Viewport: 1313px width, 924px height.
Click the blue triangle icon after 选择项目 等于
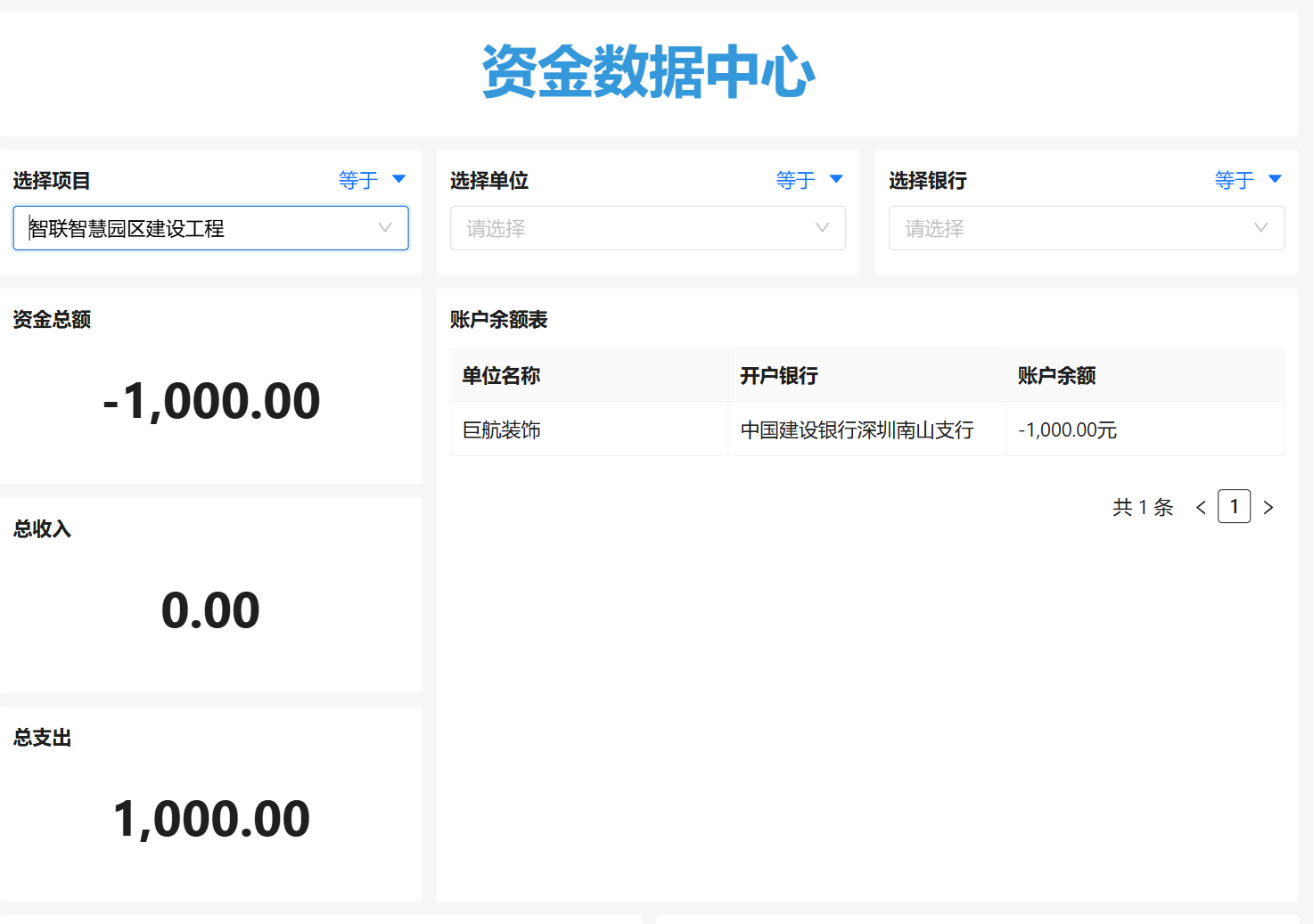pyautogui.click(x=398, y=179)
